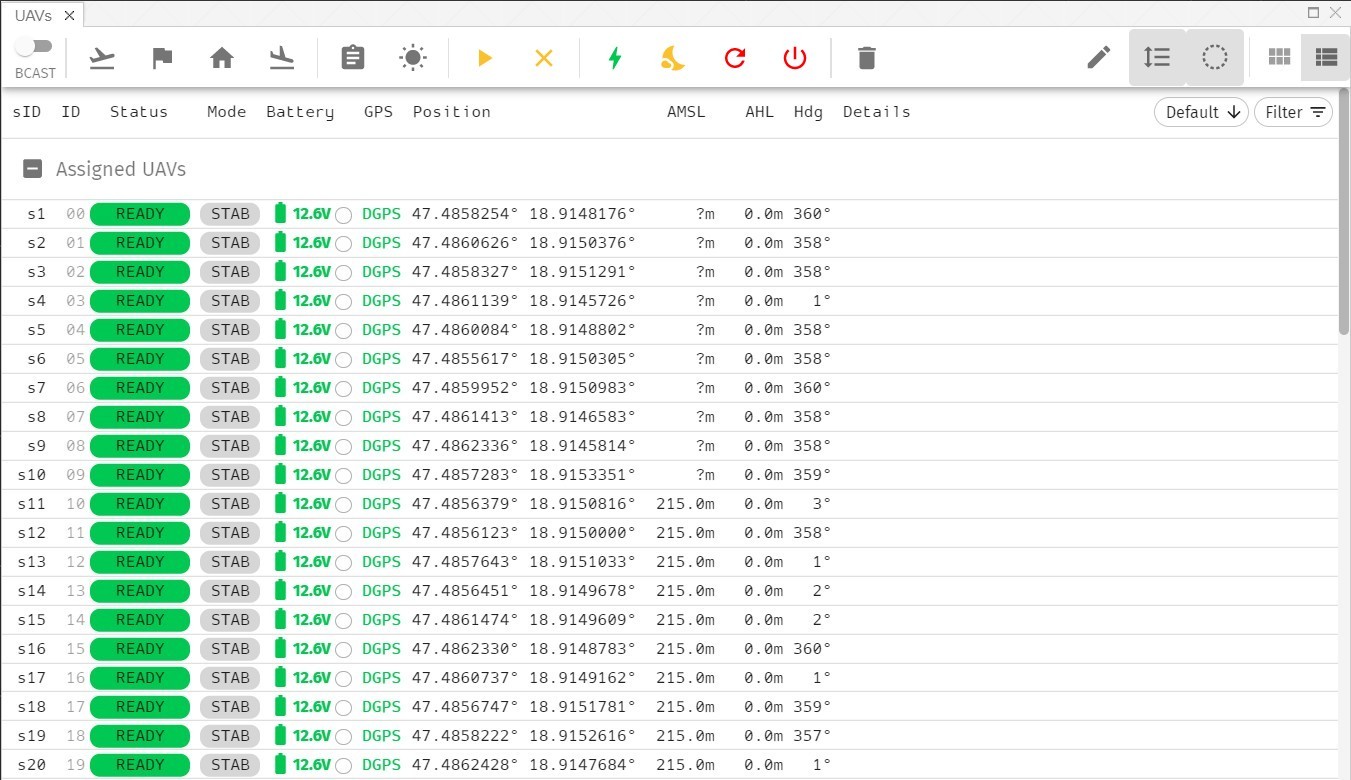Image resolution: width=1351 pixels, height=780 pixels.
Task: Click the light control sun icon
Action: [x=413, y=57]
